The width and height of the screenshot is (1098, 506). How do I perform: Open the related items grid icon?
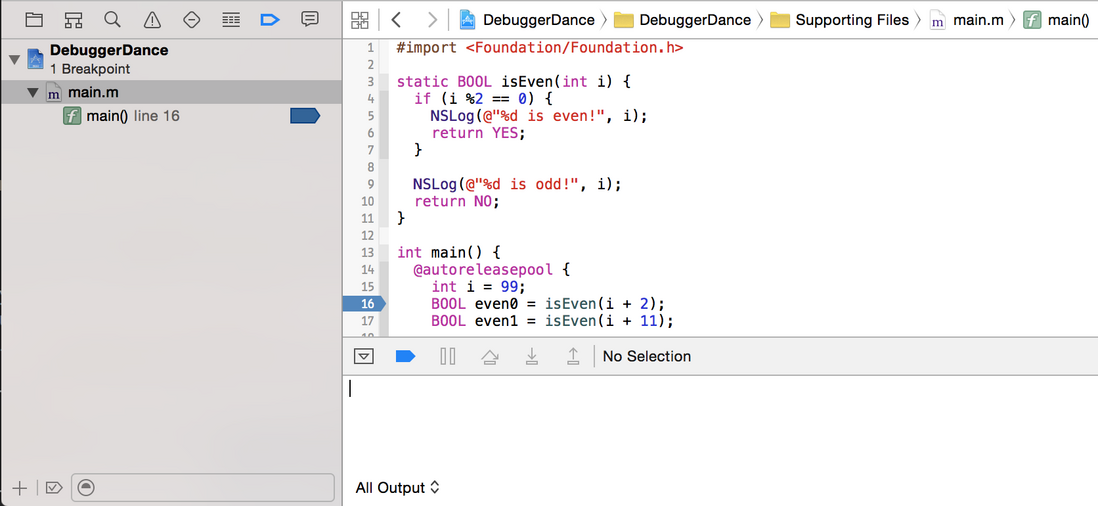coord(360,20)
